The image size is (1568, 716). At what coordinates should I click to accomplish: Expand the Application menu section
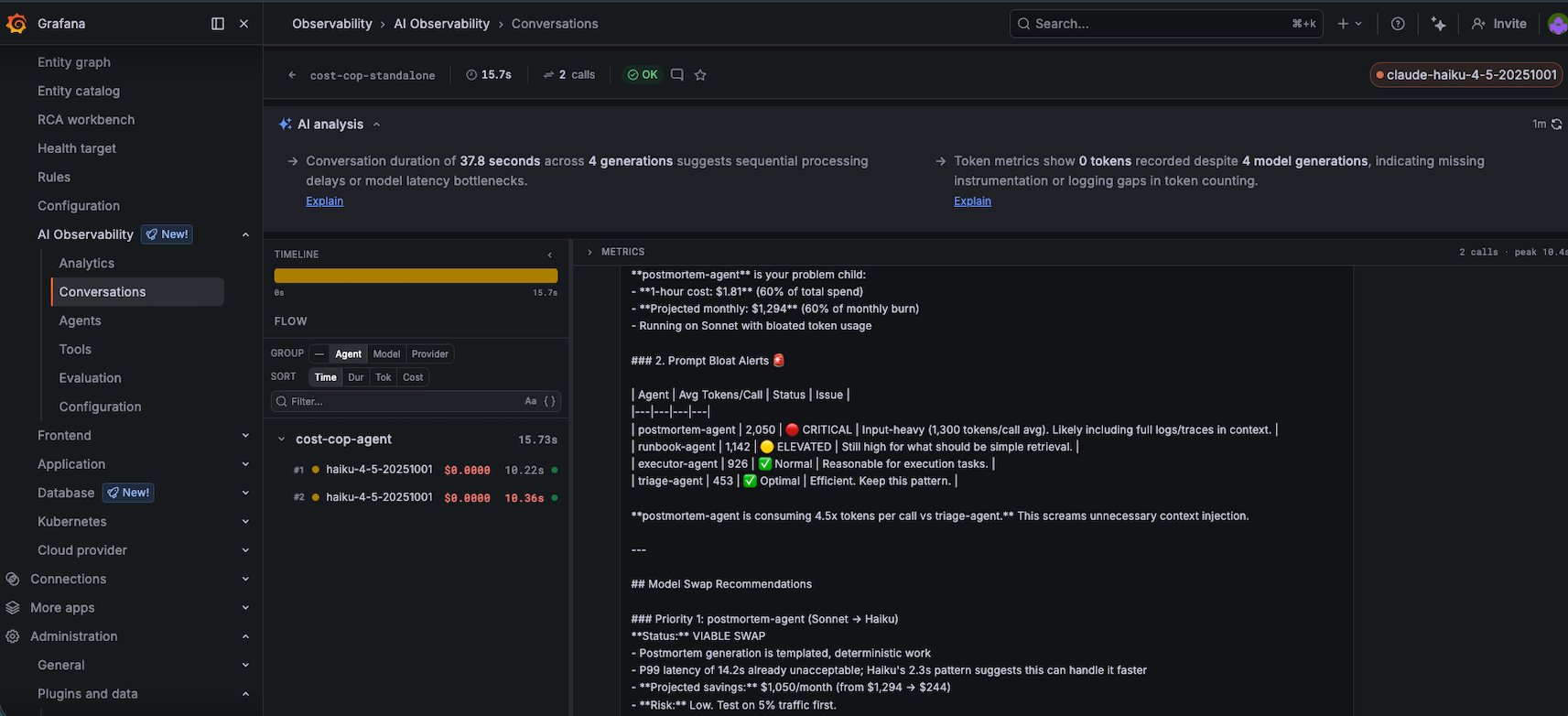click(245, 464)
